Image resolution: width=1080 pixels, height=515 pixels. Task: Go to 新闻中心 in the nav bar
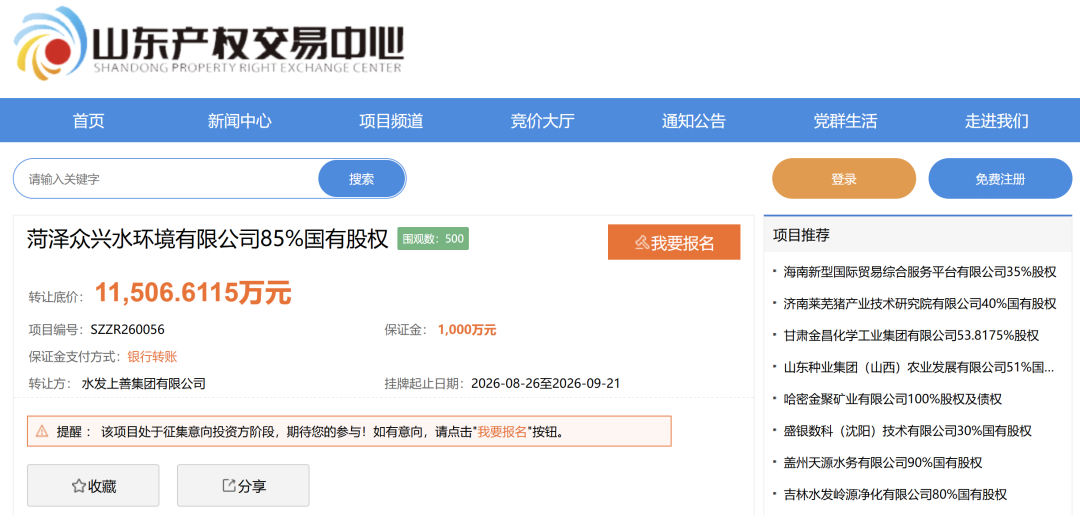pyautogui.click(x=240, y=121)
